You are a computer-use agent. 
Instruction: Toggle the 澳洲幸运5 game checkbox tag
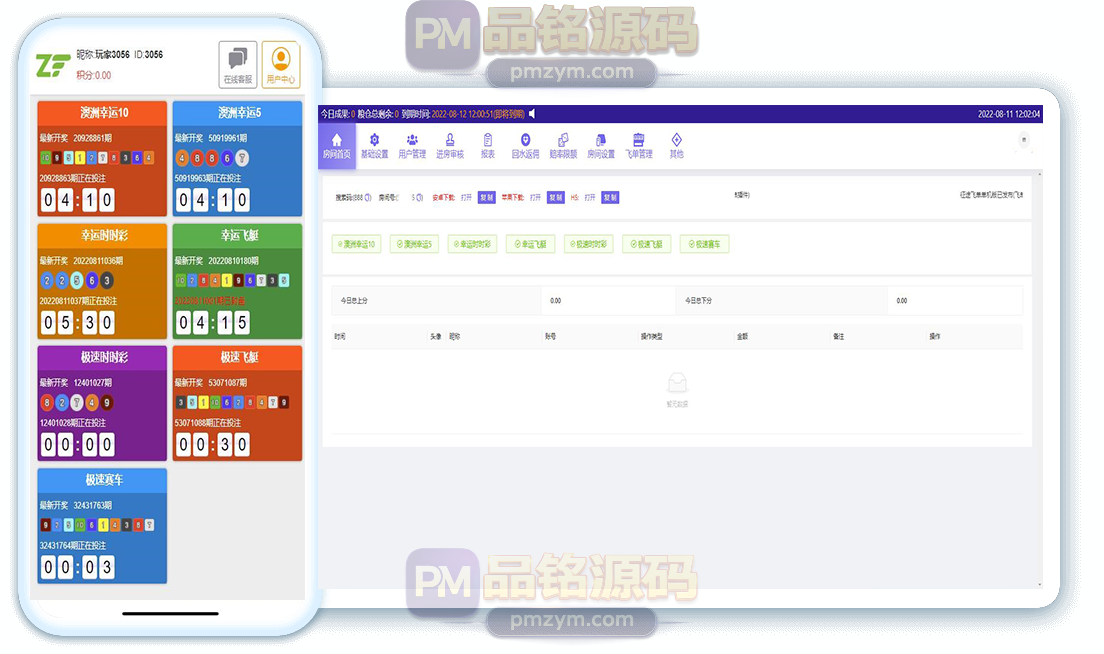click(414, 244)
